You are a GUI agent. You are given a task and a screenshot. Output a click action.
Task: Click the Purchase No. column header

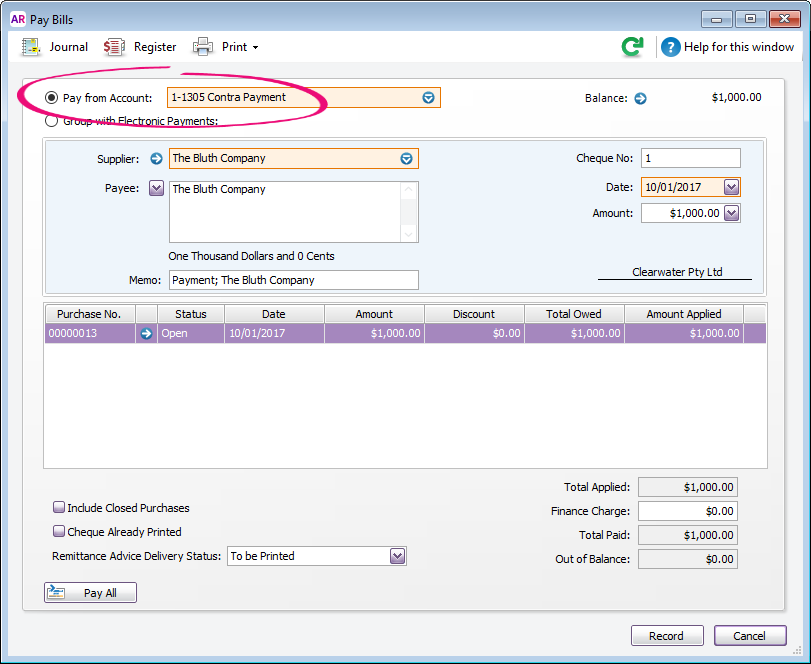(x=90, y=314)
